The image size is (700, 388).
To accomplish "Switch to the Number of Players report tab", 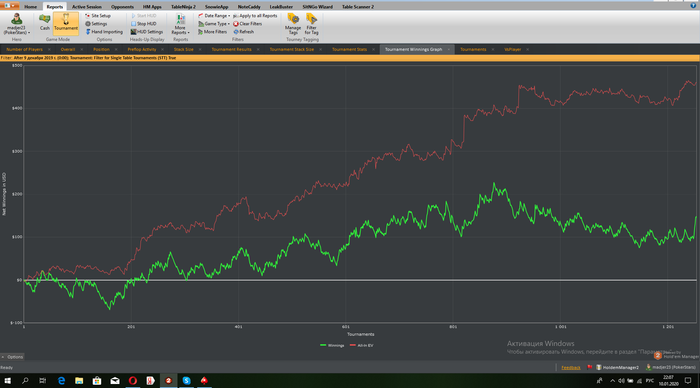I will [25, 50].
